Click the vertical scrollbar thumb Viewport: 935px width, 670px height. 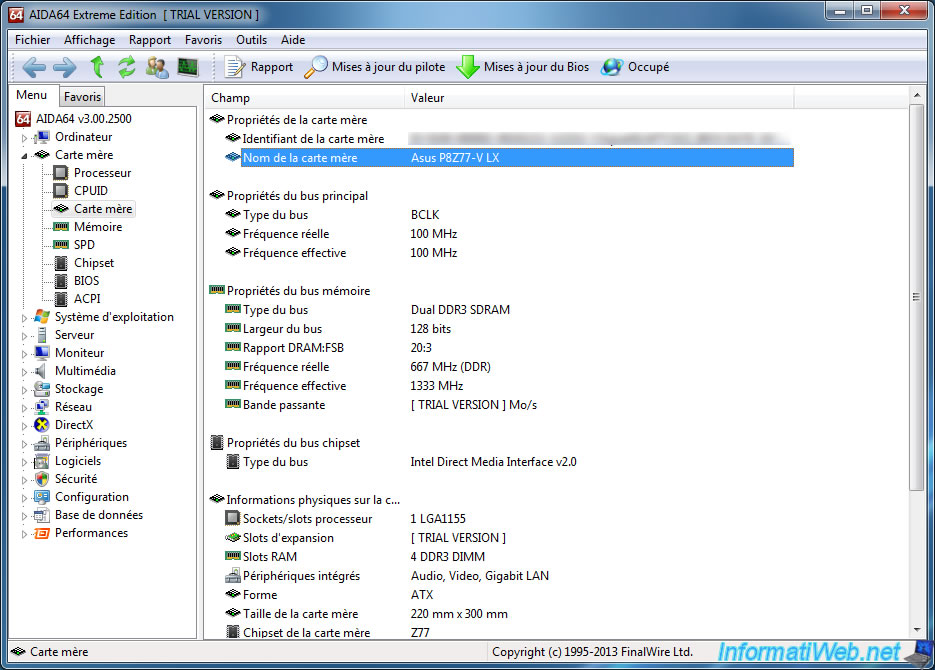(x=917, y=297)
